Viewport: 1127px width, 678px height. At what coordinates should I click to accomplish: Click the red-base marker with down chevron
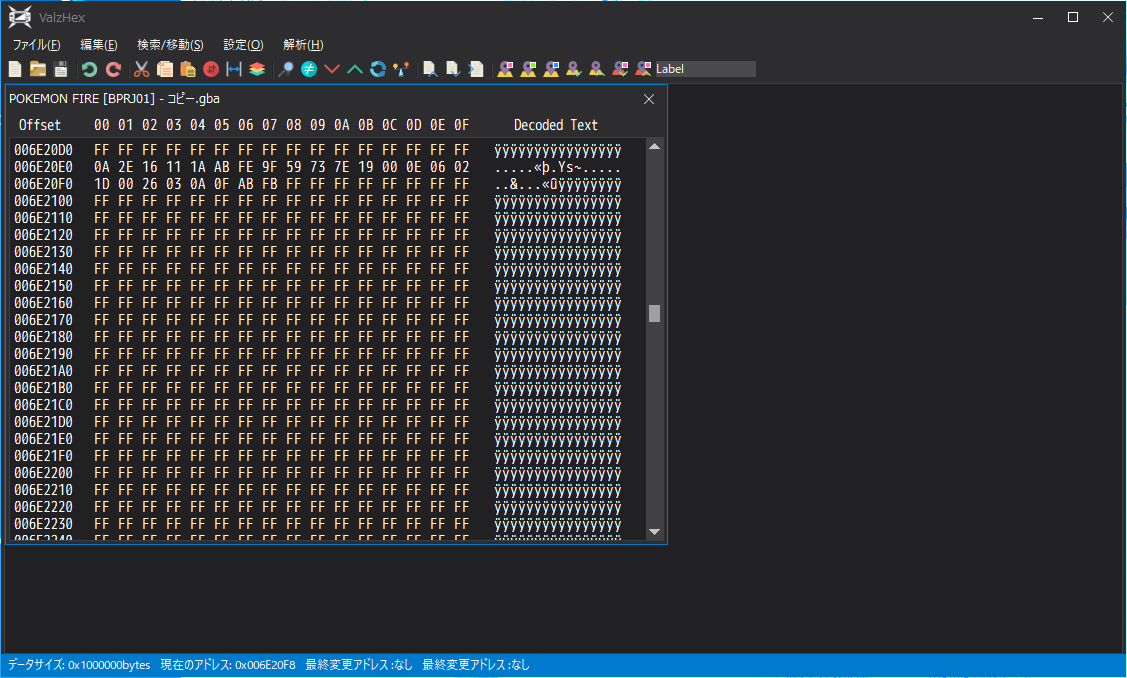point(620,69)
